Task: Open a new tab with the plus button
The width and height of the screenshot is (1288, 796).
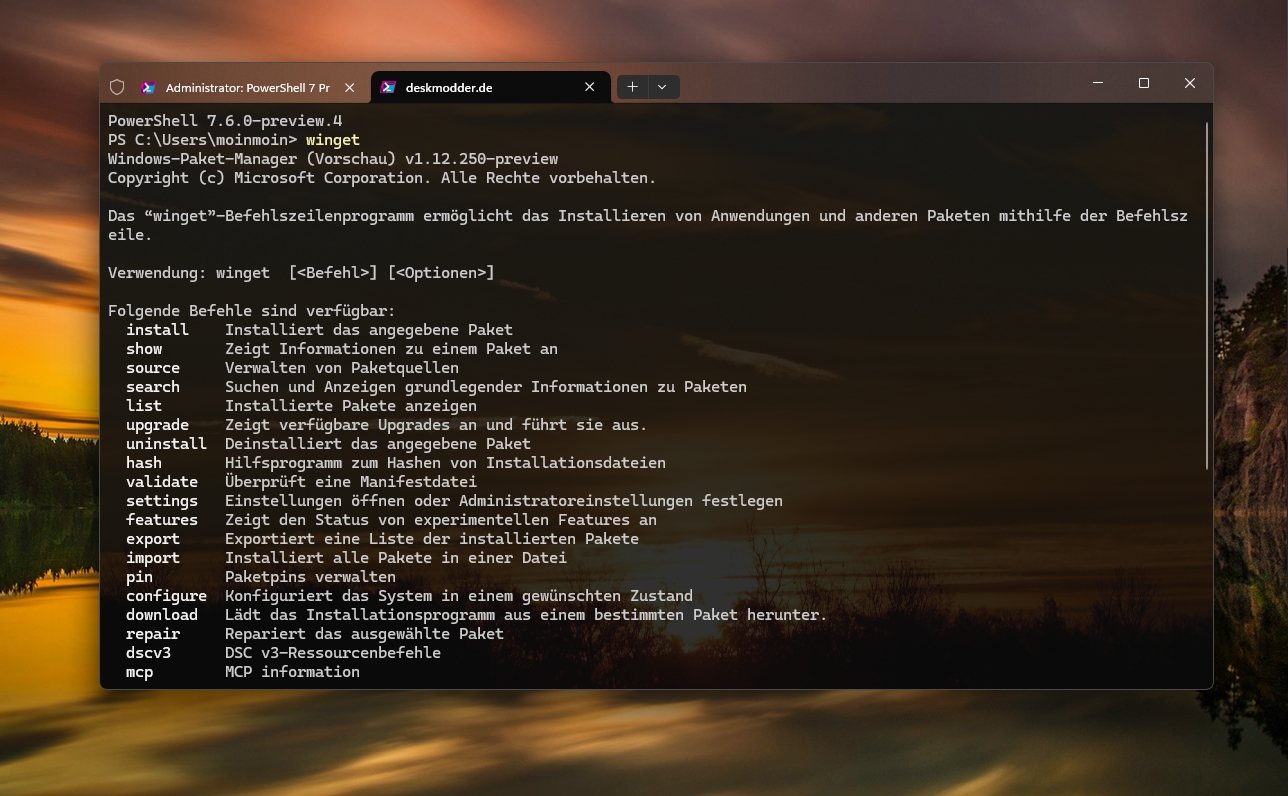Action: coord(632,87)
